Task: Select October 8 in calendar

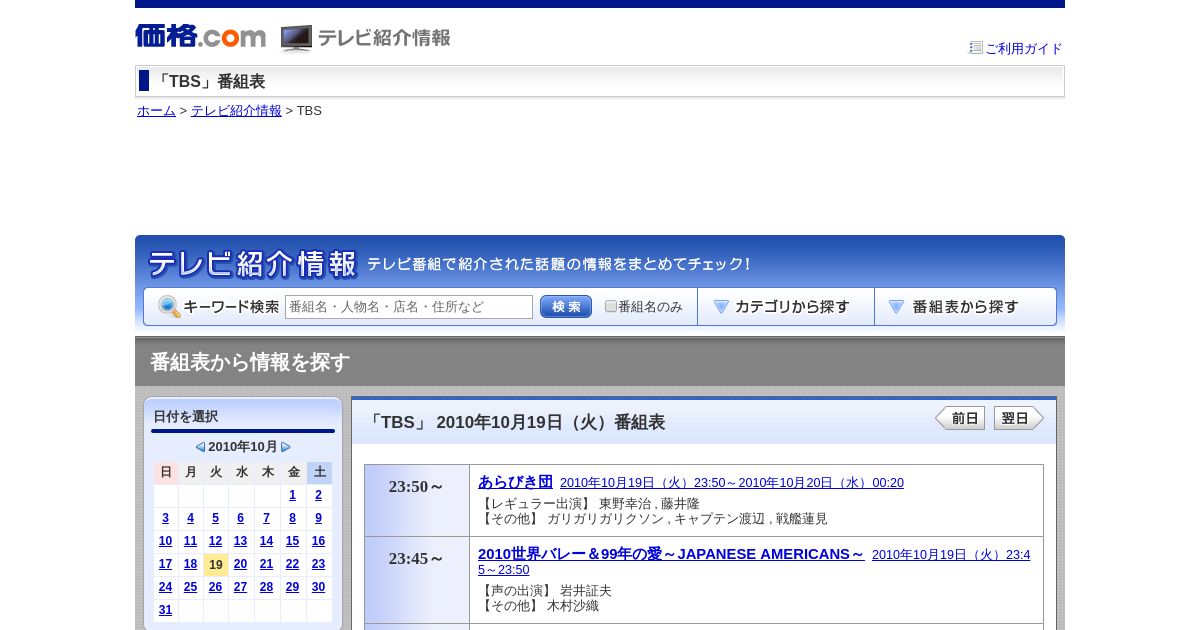Action: click(x=292, y=518)
